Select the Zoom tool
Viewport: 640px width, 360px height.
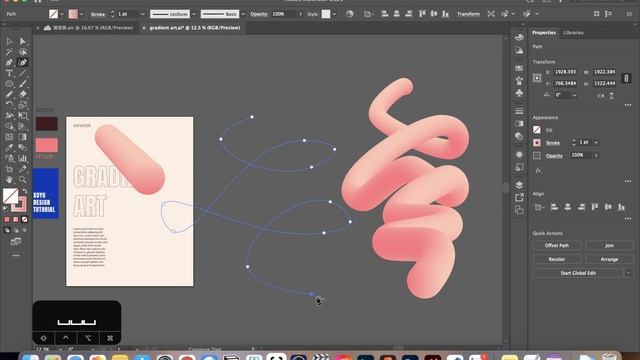pyautogui.click(x=23, y=180)
